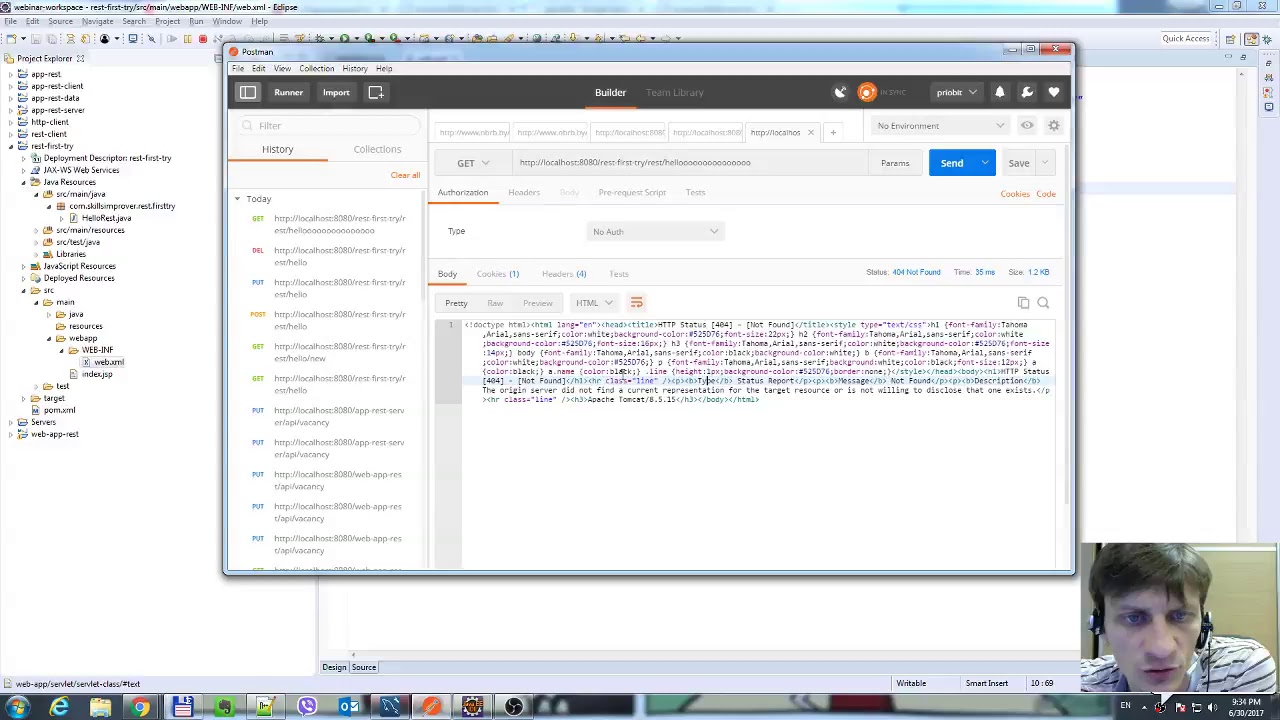Open the Headers request tab
This screenshot has width=1280, height=720.
point(524,192)
